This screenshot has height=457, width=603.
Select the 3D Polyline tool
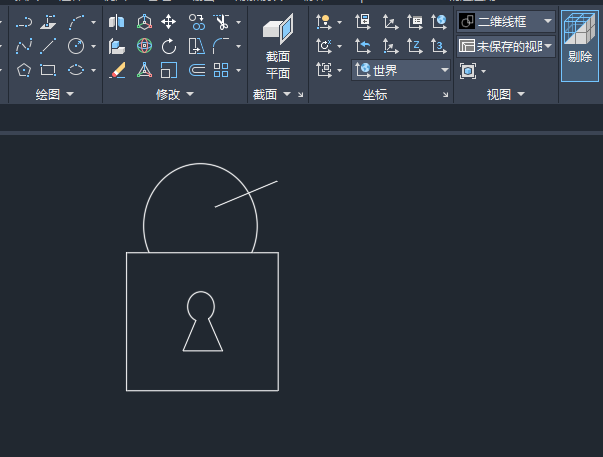(48, 22)
